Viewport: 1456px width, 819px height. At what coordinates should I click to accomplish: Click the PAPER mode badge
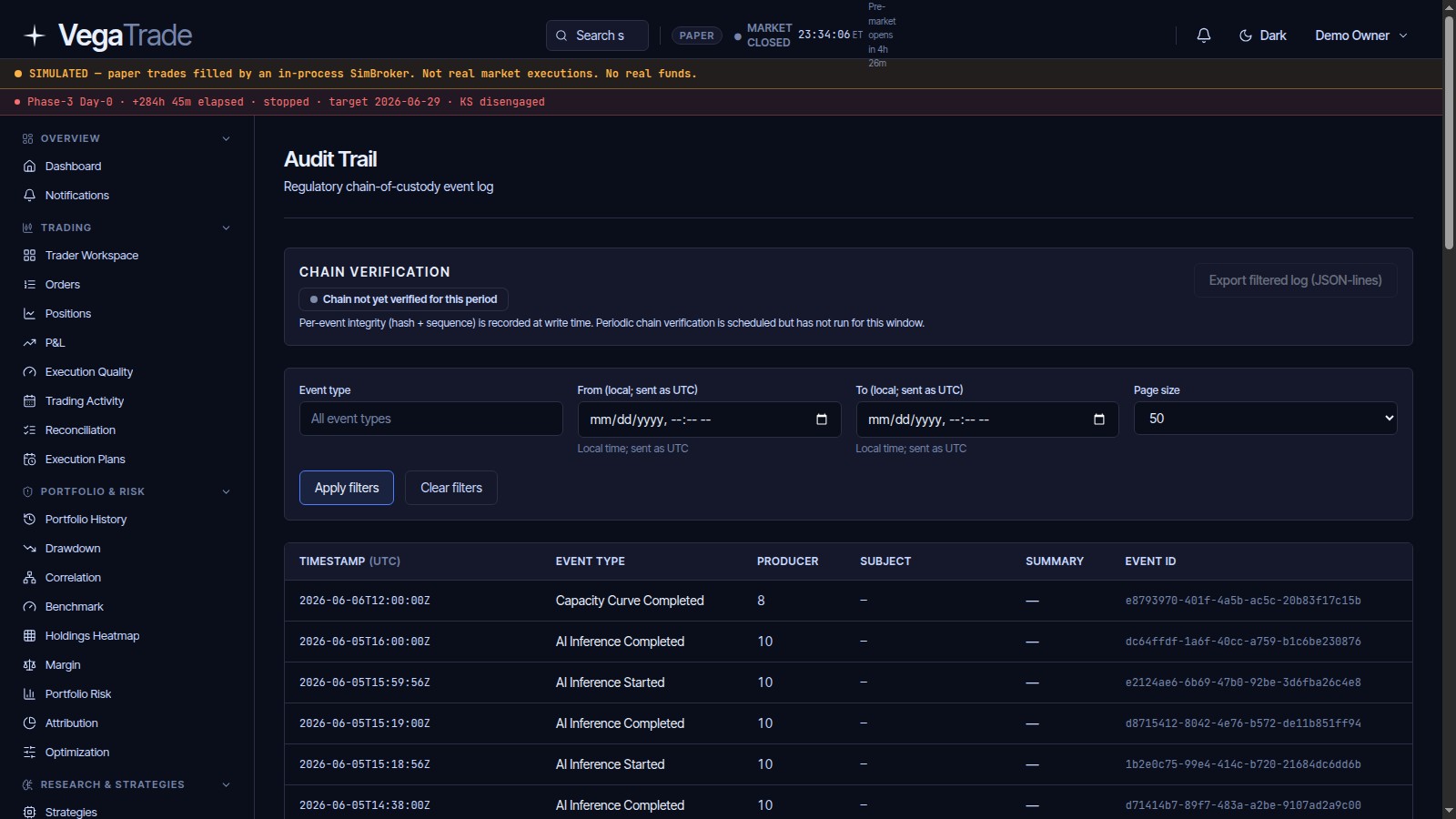coord(697,35)
